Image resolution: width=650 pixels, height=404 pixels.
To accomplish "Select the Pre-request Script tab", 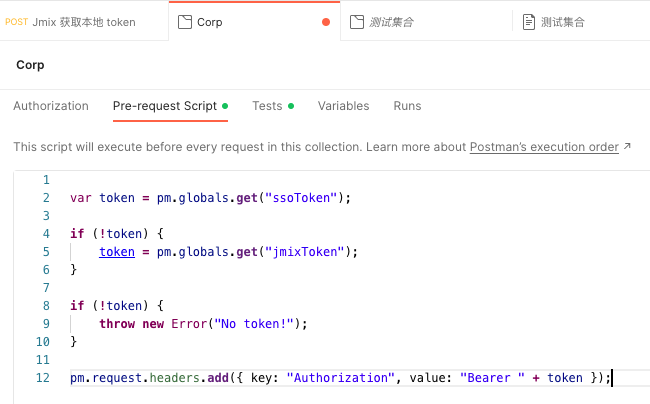I will [170, 106].
